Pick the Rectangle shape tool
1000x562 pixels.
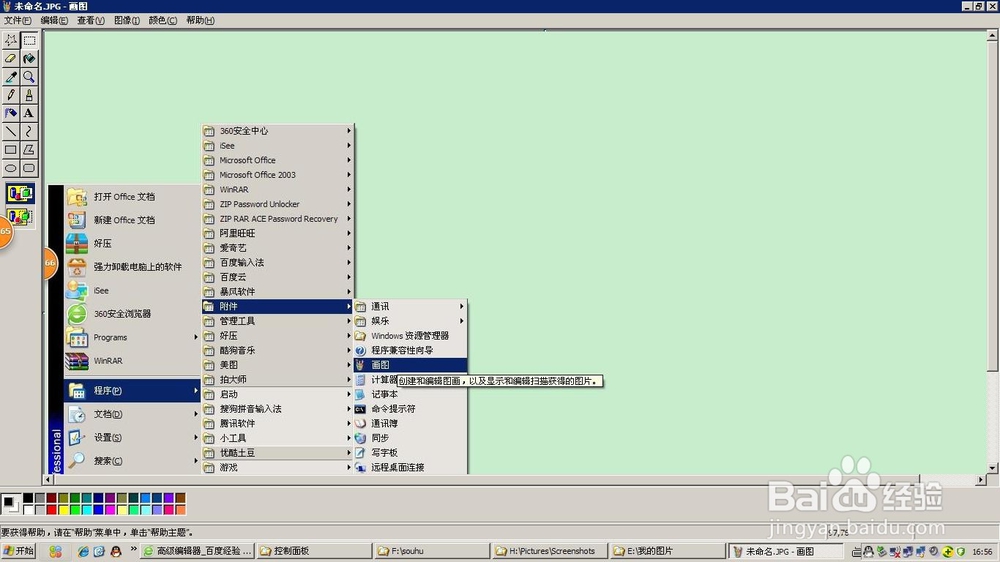[11, 150]
